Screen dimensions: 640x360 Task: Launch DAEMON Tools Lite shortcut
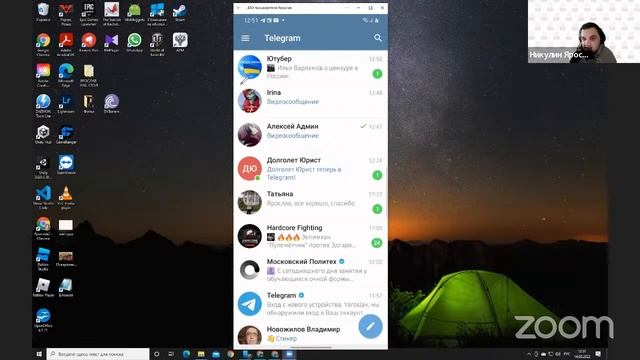[43, 106]
